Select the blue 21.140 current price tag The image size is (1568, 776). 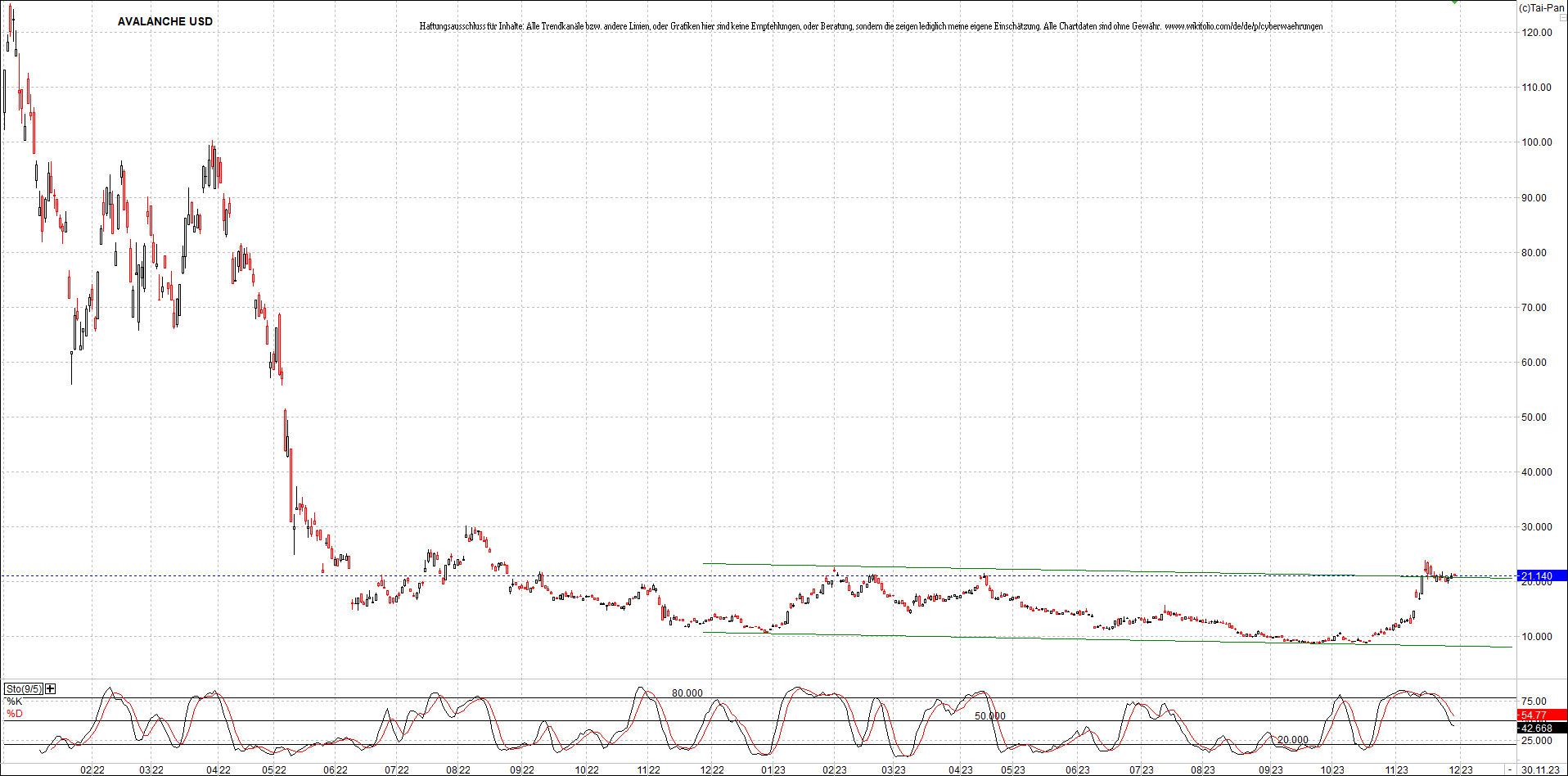pos(1542,575)
